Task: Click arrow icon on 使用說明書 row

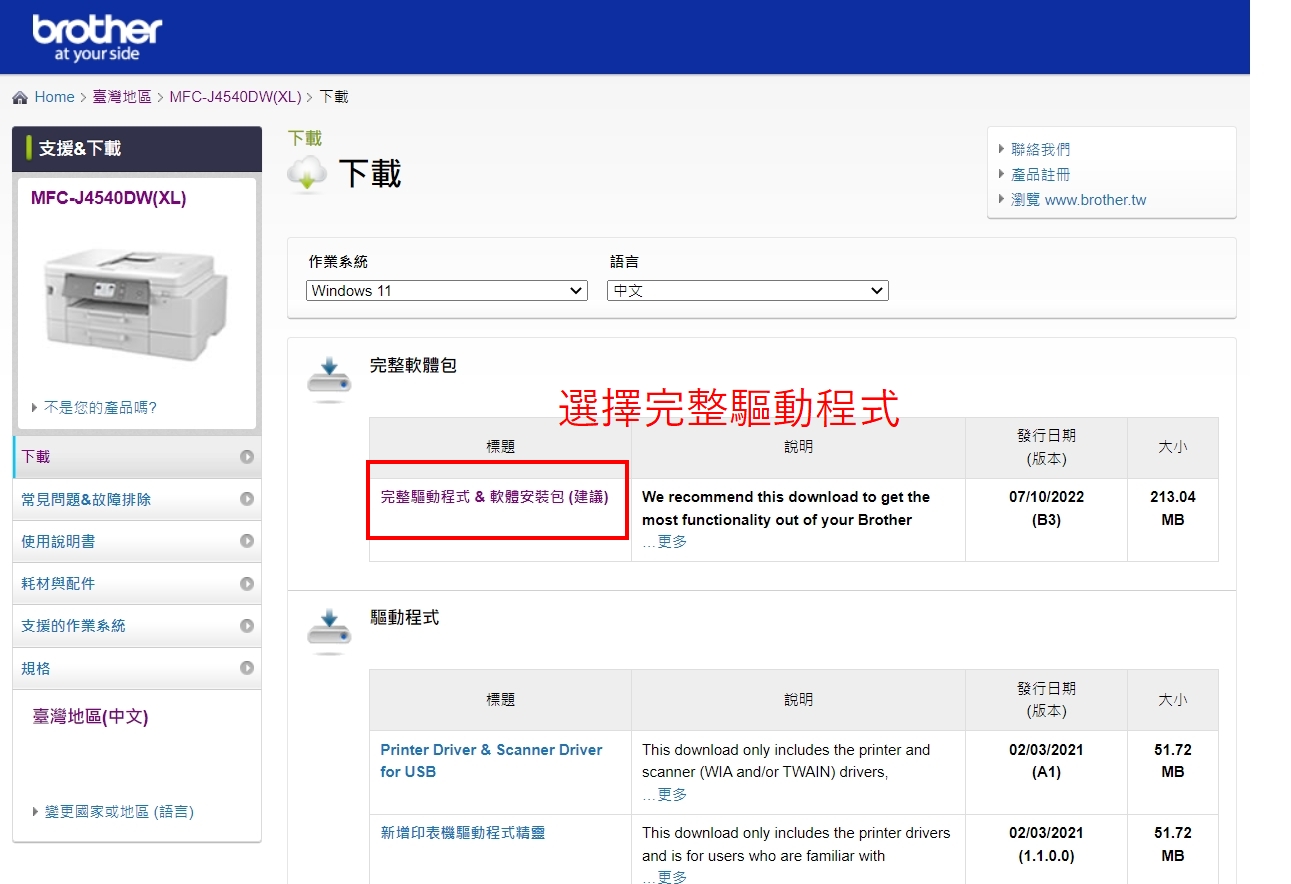Action: pos(247,541)
